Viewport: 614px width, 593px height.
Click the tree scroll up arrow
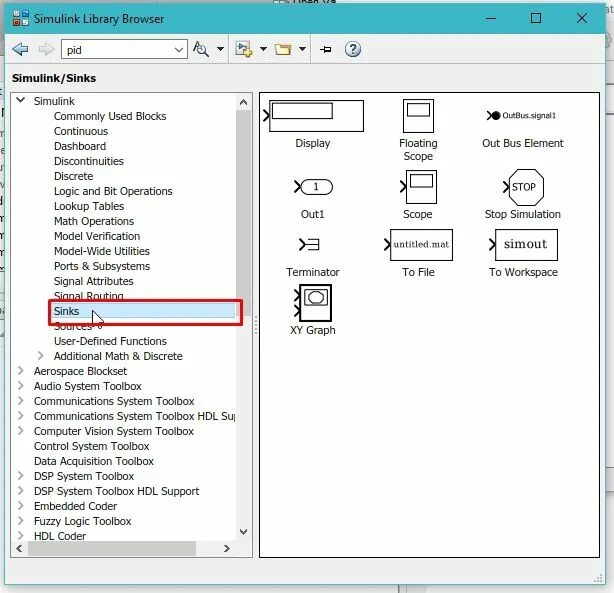click(x=243, y=102)
